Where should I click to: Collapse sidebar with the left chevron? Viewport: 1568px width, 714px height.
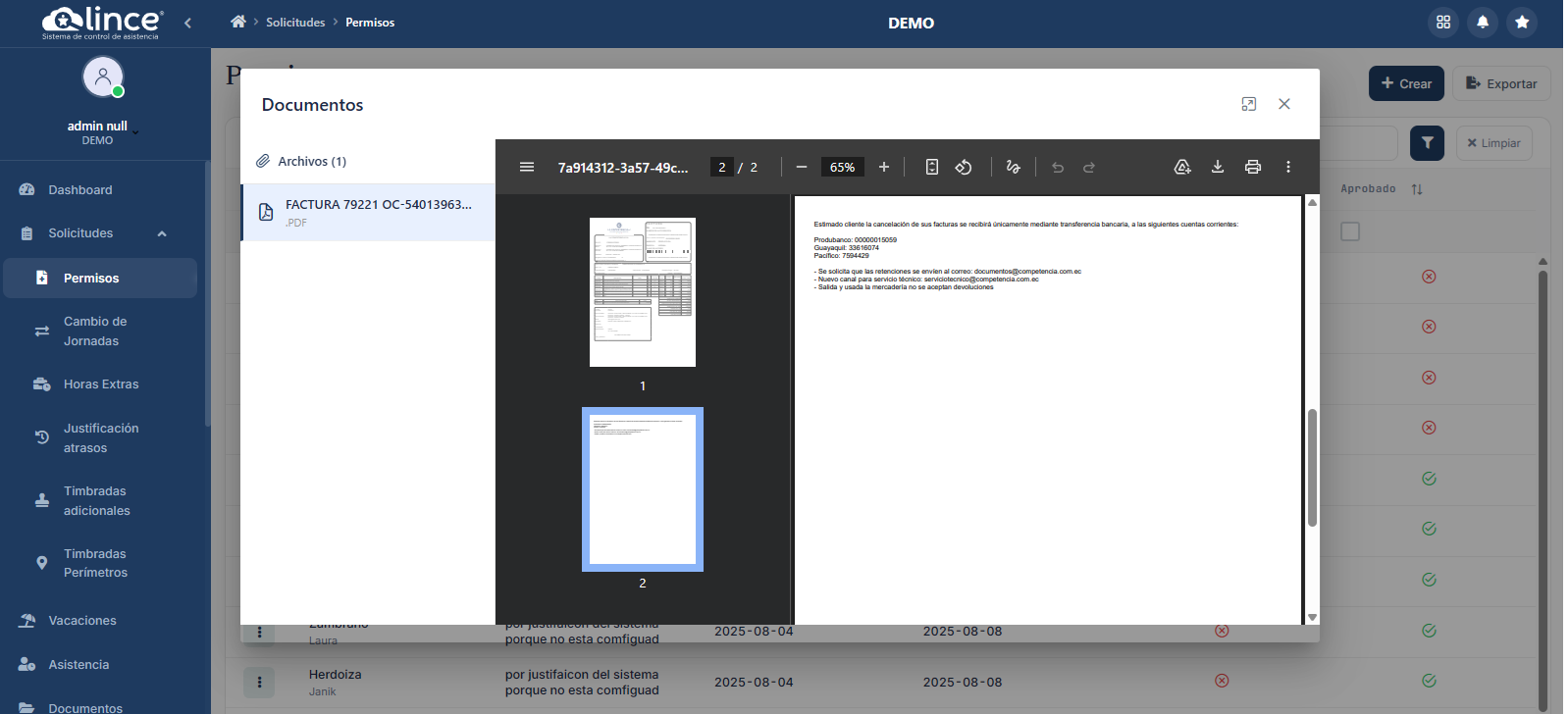point(187,23)
